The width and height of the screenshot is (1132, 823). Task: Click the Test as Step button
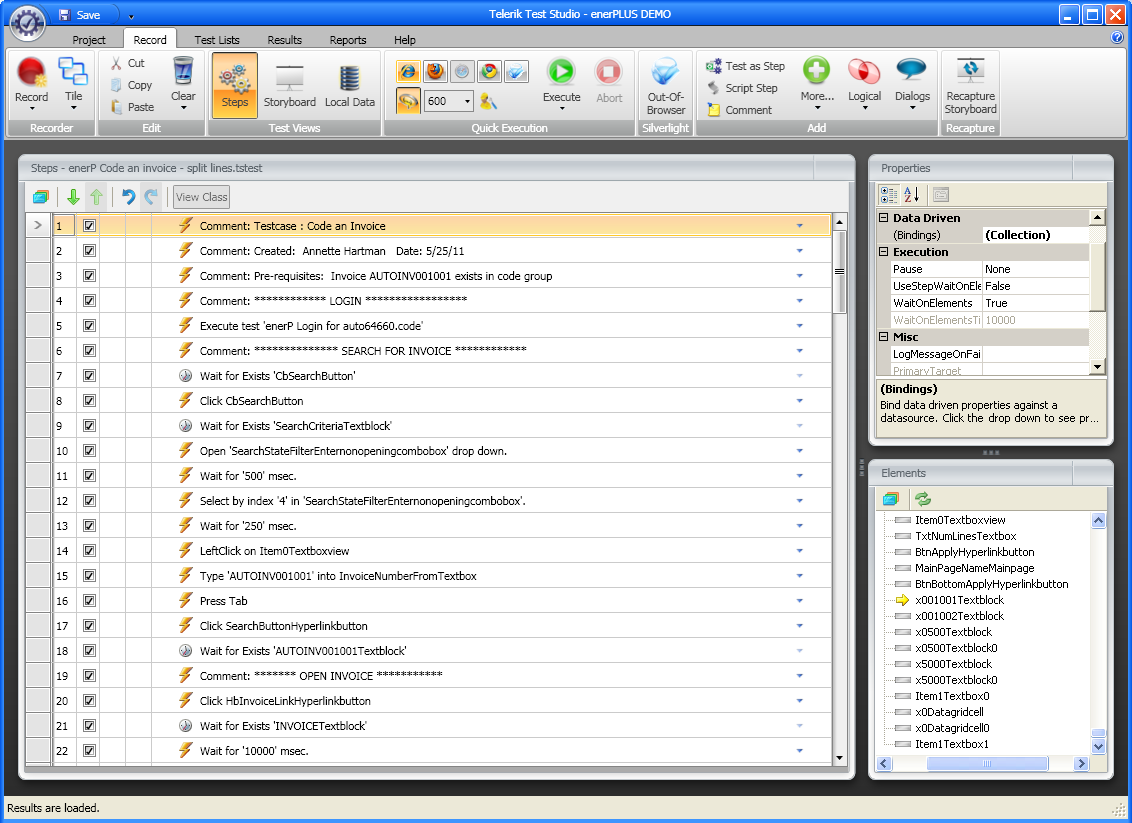(x=745, y=66)
